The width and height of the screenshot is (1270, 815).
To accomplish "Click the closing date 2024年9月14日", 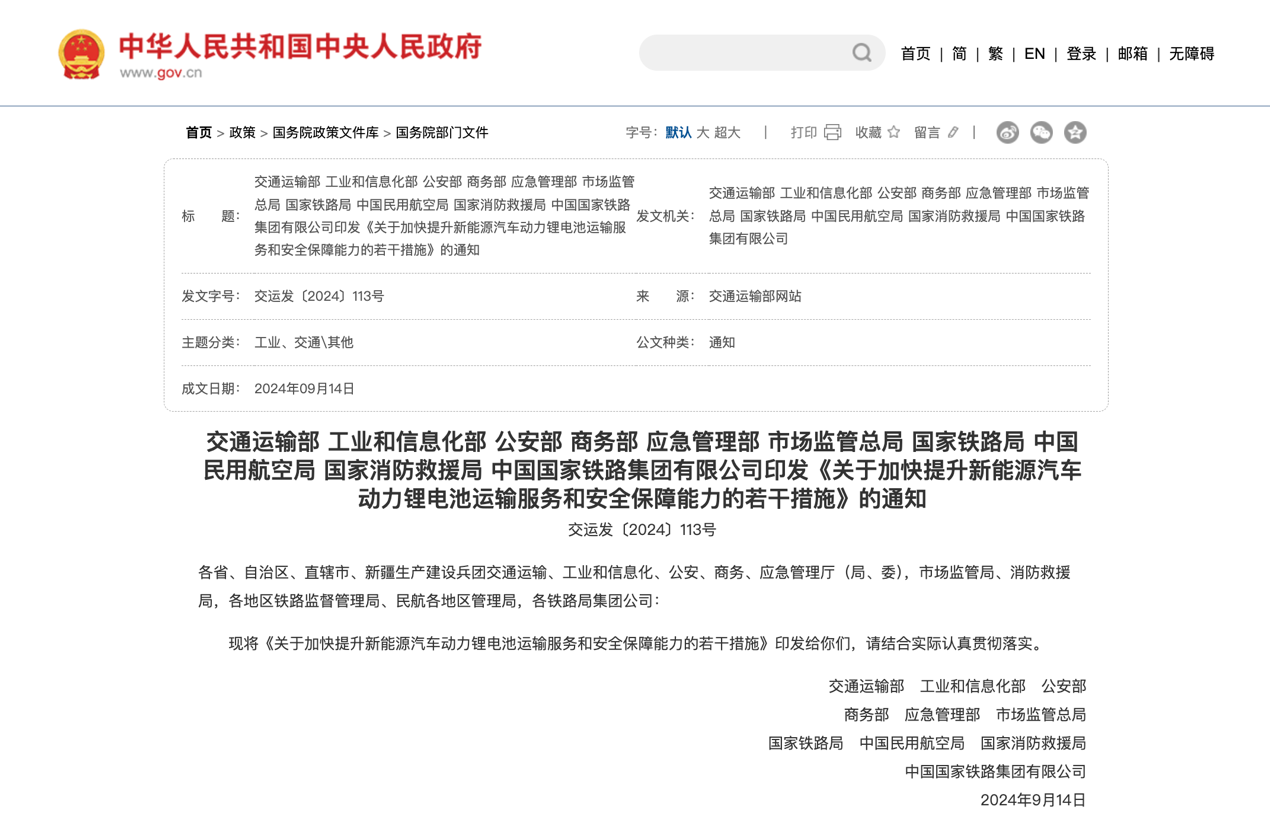I will click(x=1033, y=800).
